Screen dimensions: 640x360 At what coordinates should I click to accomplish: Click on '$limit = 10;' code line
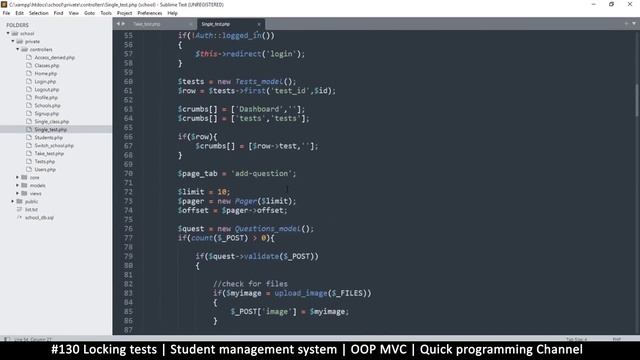[204, 192]
